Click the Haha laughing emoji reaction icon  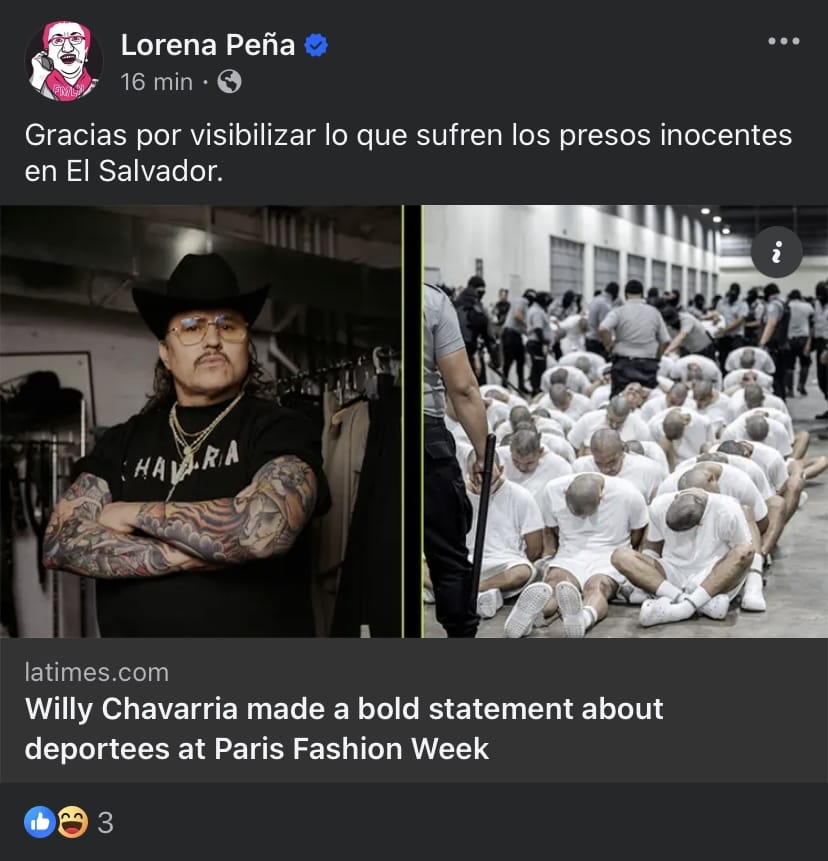[72, 822]
